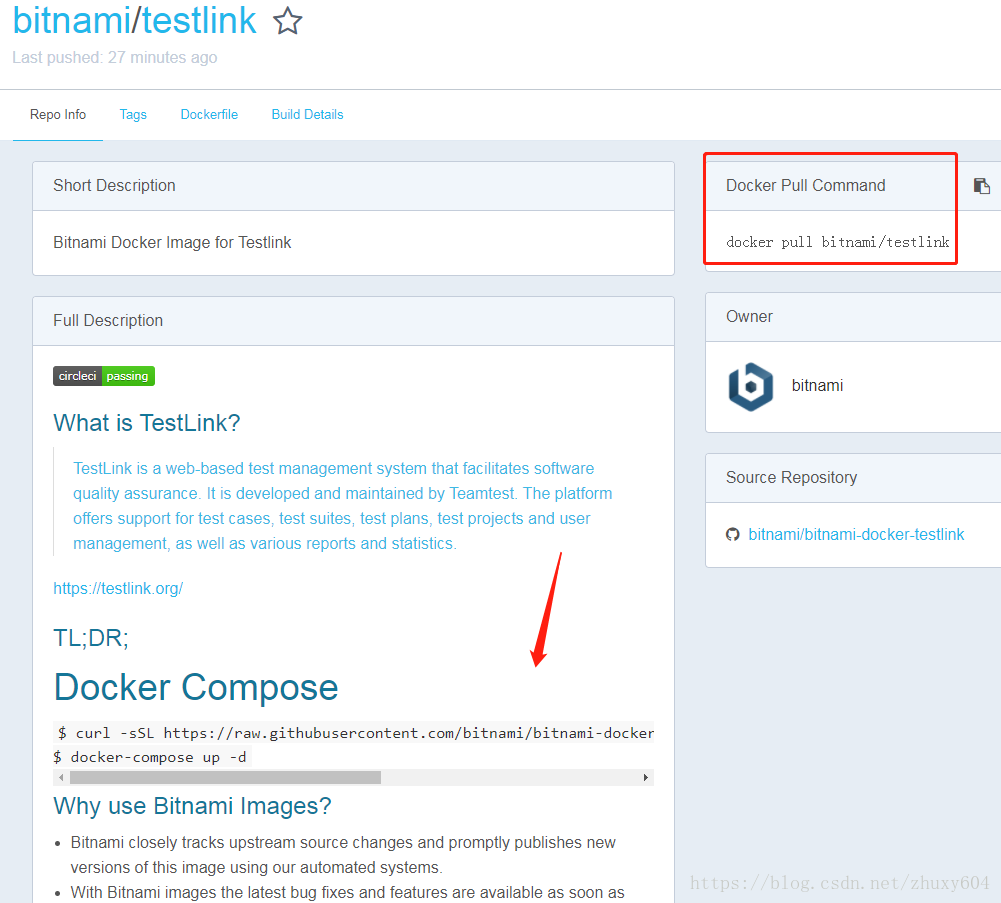1001x903 pixels.
Task: Click the Last pushed 27 minutes ago text
Action: pyautogui.click(x=115, y=57)
